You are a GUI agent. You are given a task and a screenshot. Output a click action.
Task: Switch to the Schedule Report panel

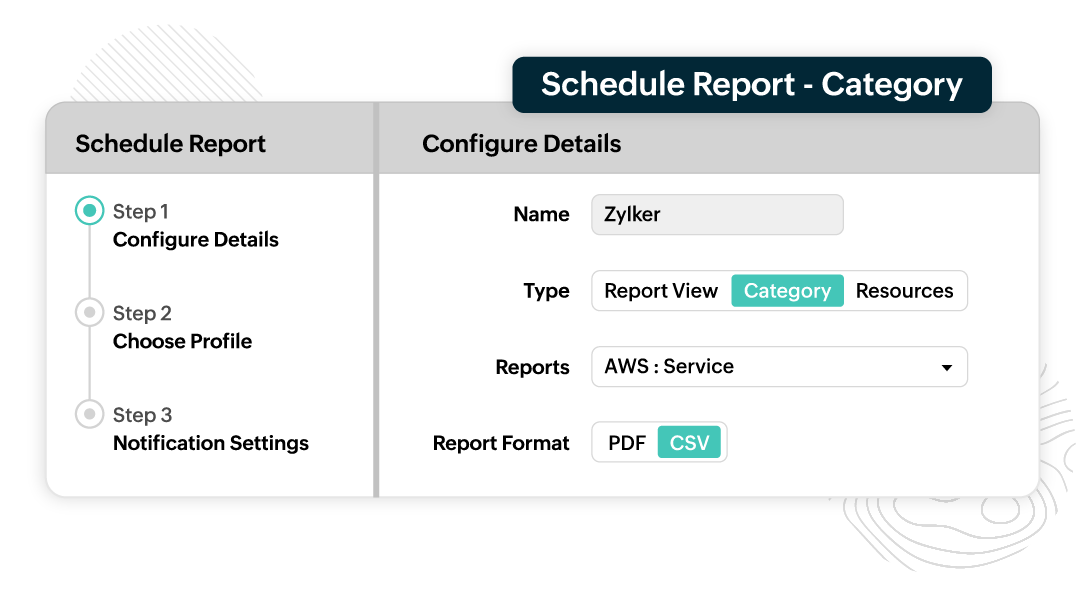[x=171, y=144]
